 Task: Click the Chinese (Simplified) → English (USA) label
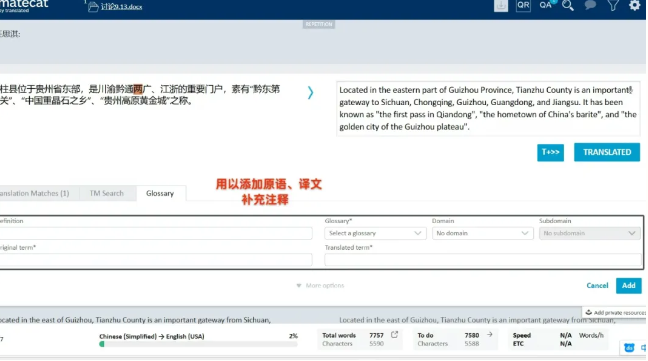[x=152, y=336]
